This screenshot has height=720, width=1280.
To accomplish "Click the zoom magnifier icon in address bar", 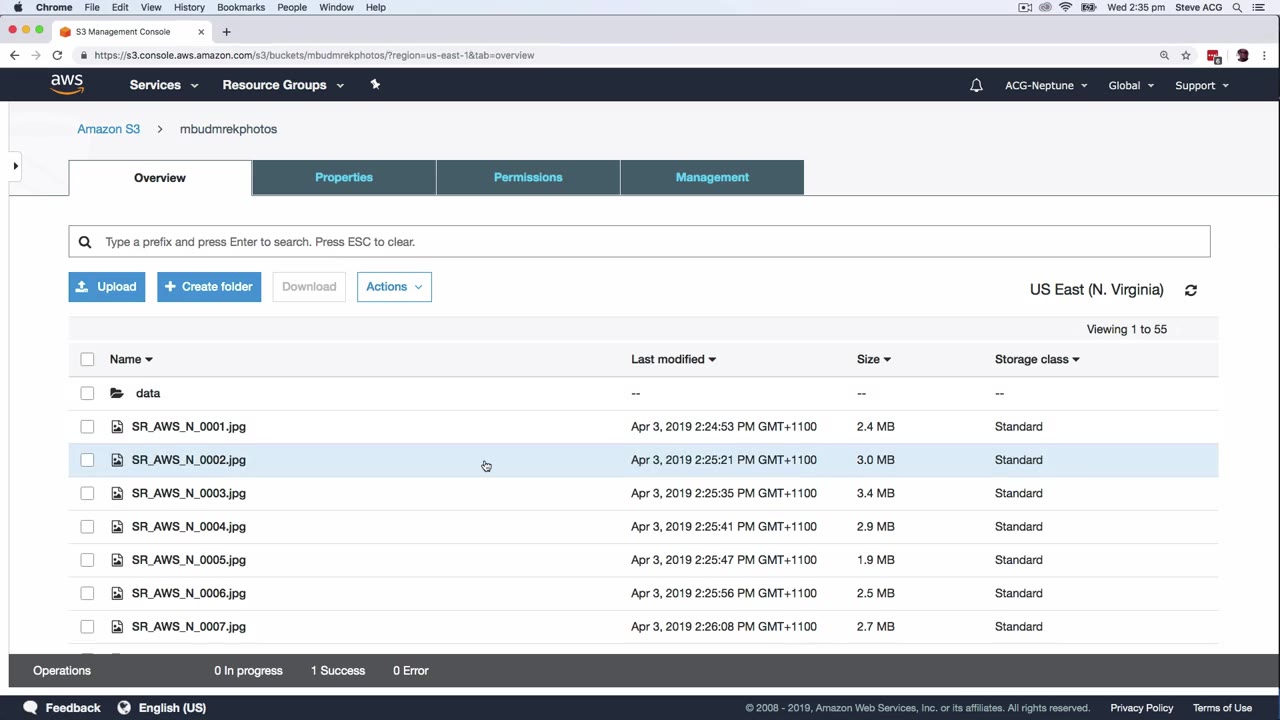I will coord(1164,55).
